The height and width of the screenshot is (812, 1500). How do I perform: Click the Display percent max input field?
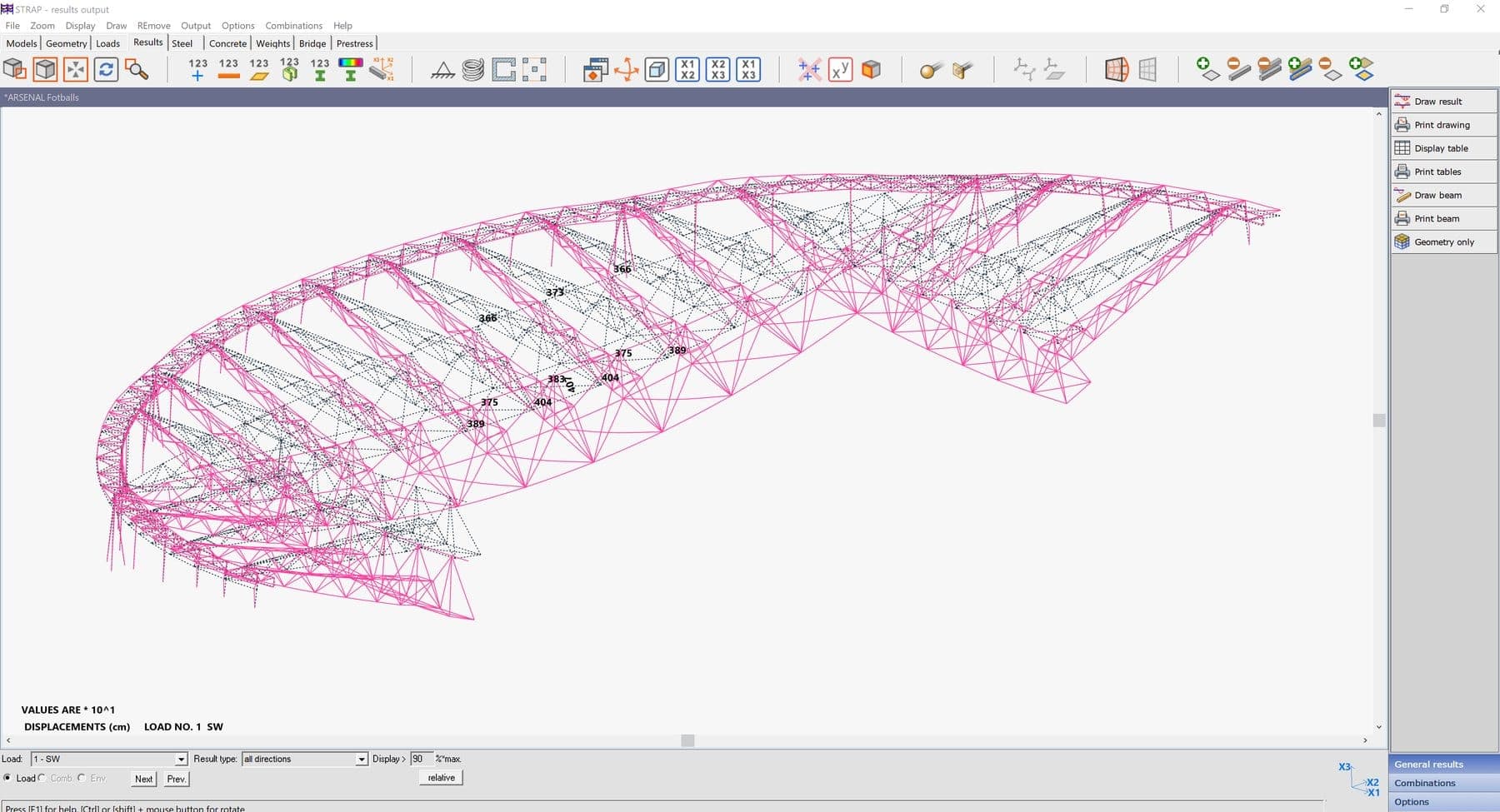(x=421, y=759)
